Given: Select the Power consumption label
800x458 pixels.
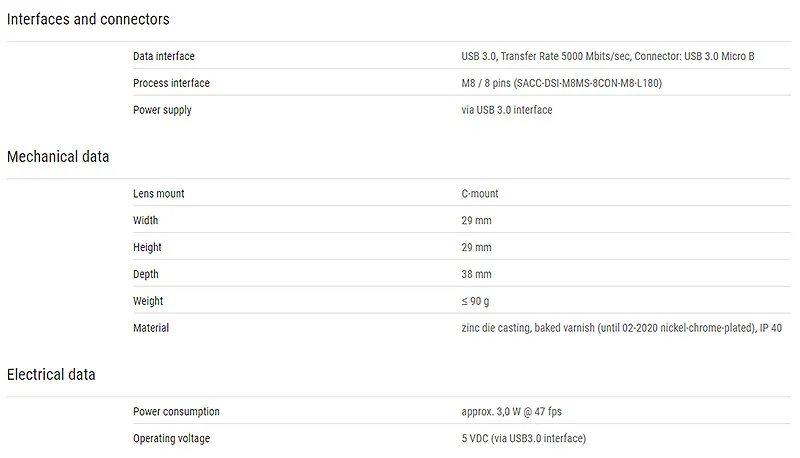Looking at the screenshot, I should [177, 412].
